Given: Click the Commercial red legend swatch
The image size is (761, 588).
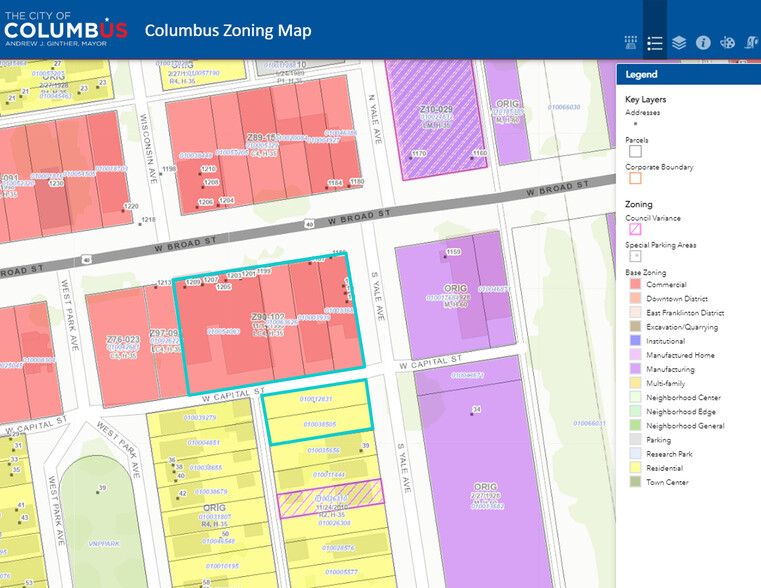Looking at the screenshot, I should [634, 285].
